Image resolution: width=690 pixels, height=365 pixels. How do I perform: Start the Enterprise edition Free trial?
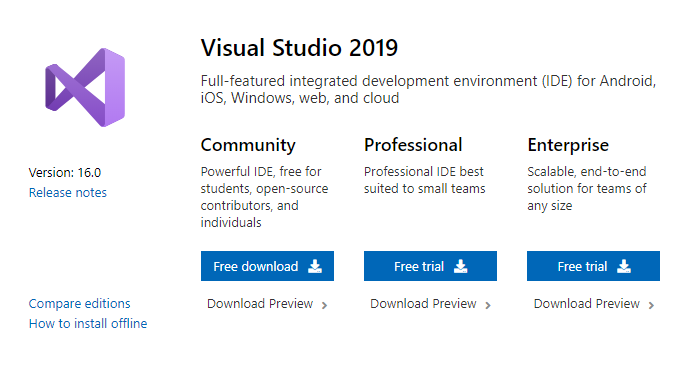593,266
